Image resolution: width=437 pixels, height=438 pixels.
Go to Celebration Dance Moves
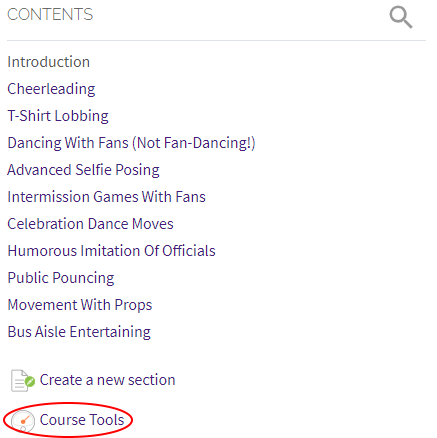coord(90,224)
